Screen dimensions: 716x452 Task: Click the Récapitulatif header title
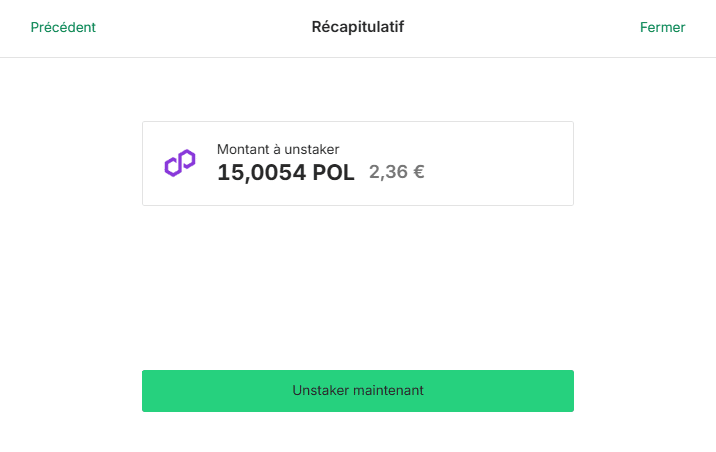(358, 27)
